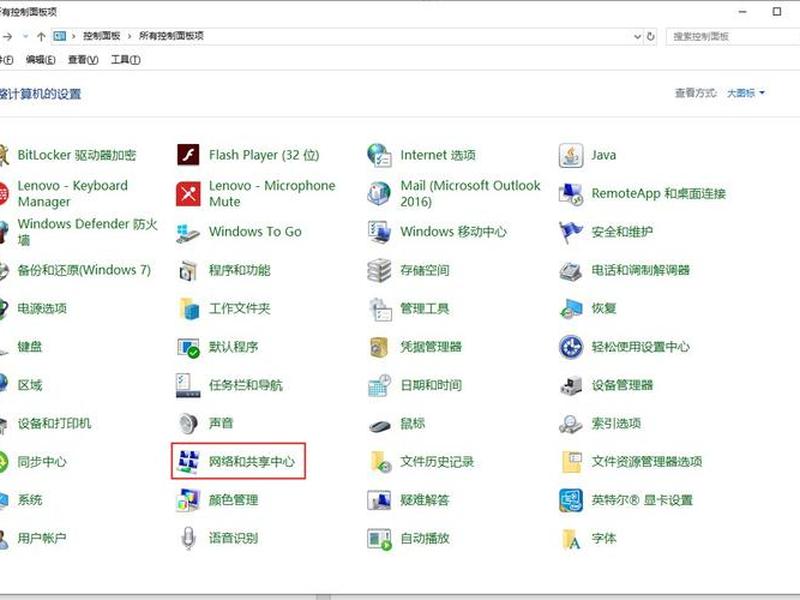Click 英特尔® 显卡设置 icon
800x600 pixels.
coord(571,500)
